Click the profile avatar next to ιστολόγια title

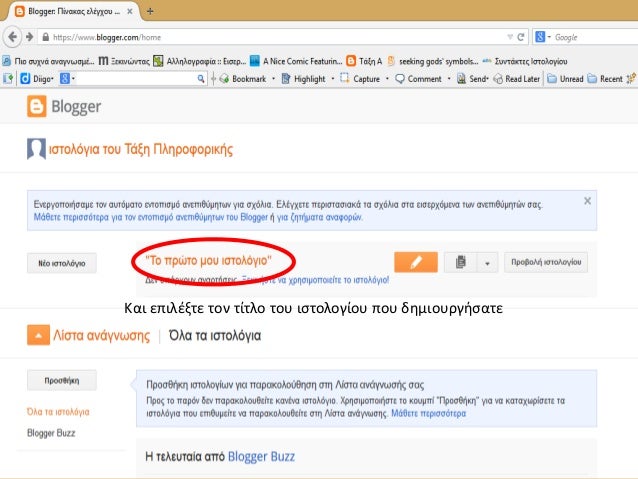coord(36,149)
